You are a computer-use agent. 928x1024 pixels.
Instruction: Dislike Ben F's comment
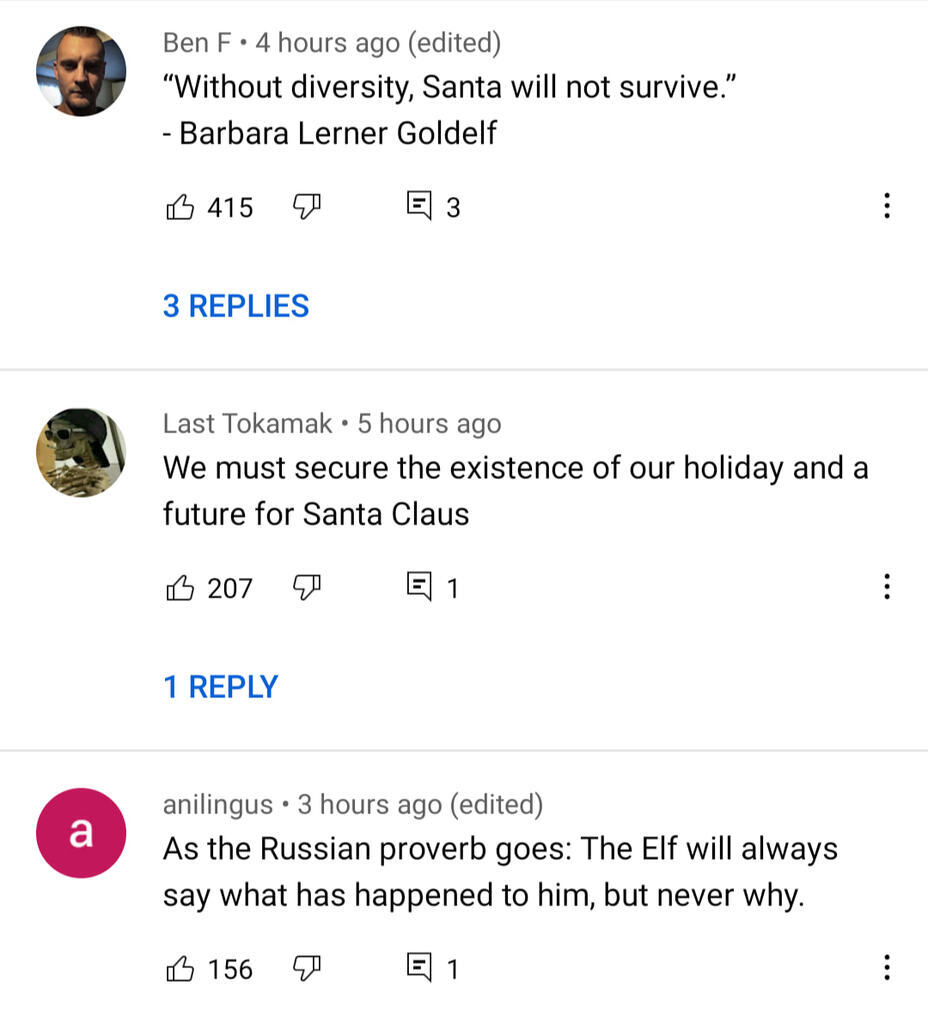(306, 207)
